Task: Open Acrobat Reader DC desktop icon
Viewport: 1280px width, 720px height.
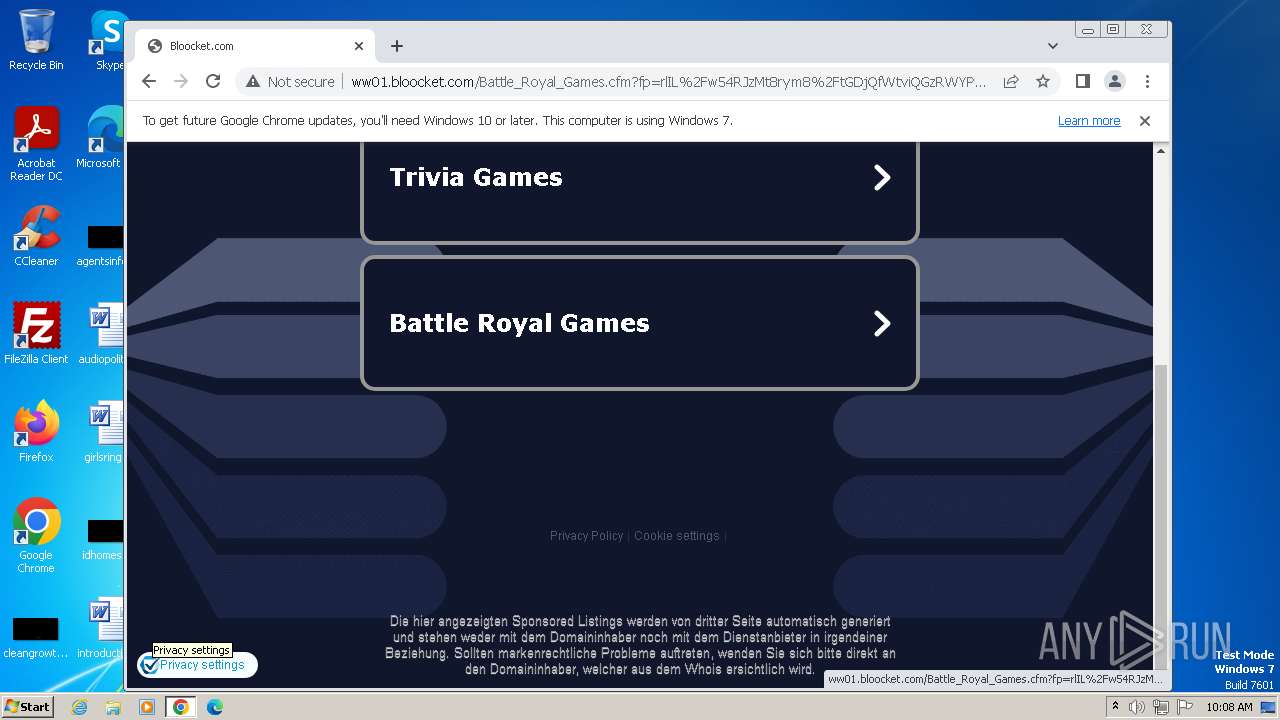Action: 36,144
